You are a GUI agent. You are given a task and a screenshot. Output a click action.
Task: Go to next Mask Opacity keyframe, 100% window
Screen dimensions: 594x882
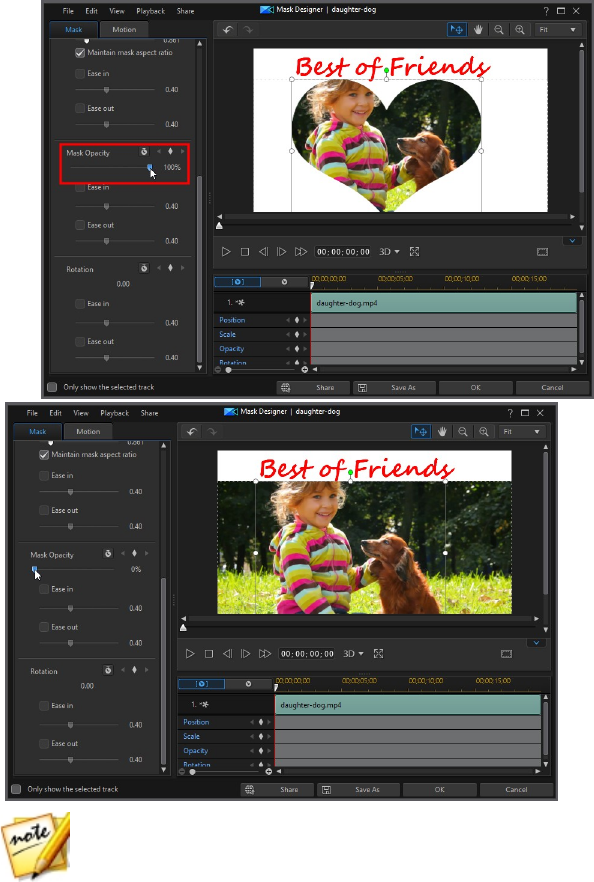pos(182,151)
